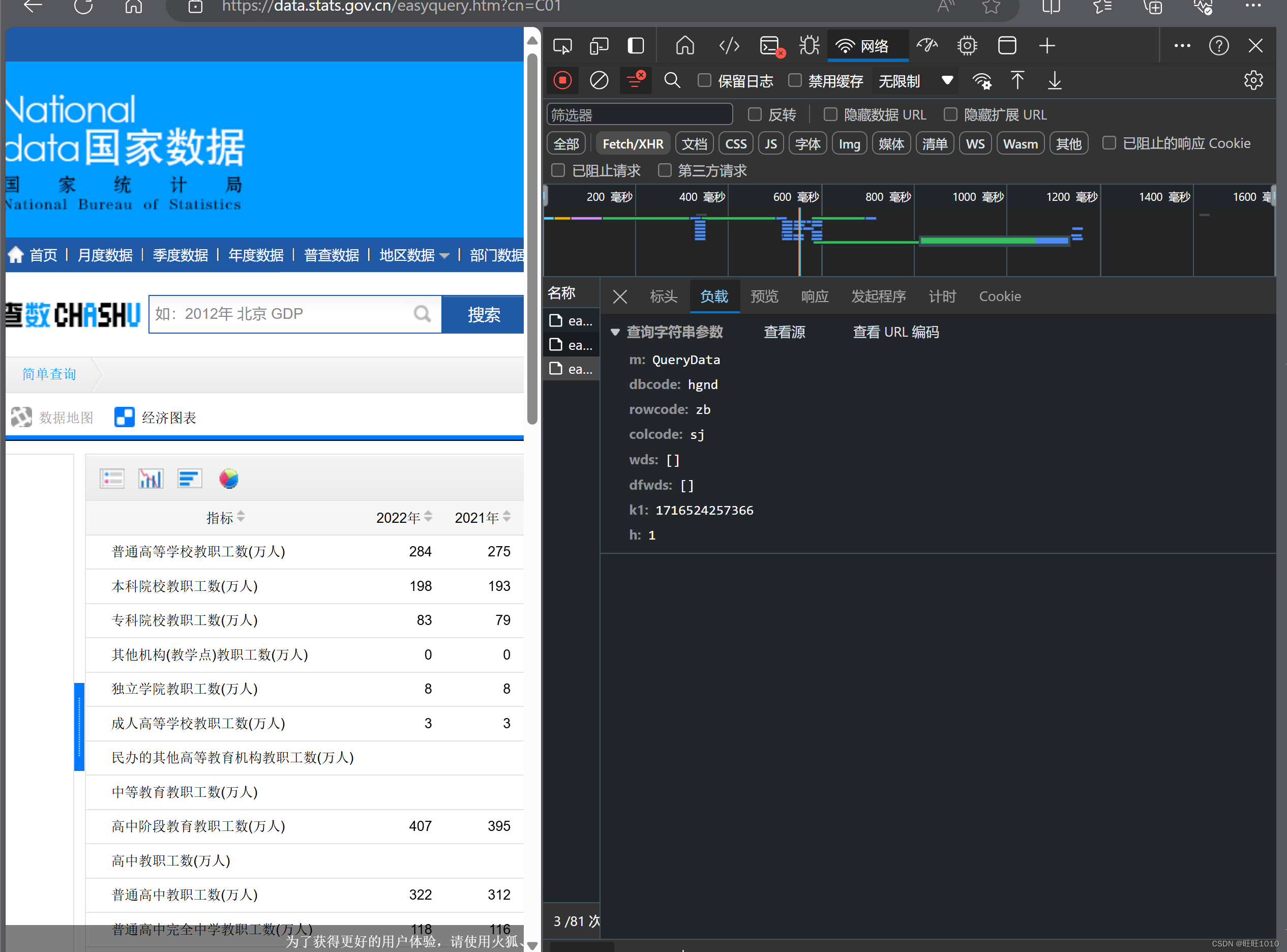
Task: Select the pie chart view icon
Action: point(228,479)
